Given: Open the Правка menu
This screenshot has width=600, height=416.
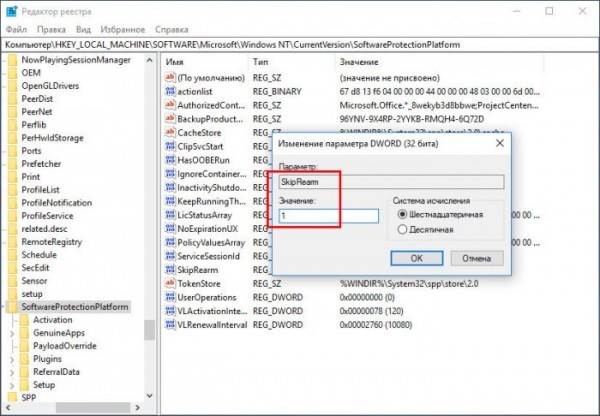Looking at the screenshot, I should 51,29.
